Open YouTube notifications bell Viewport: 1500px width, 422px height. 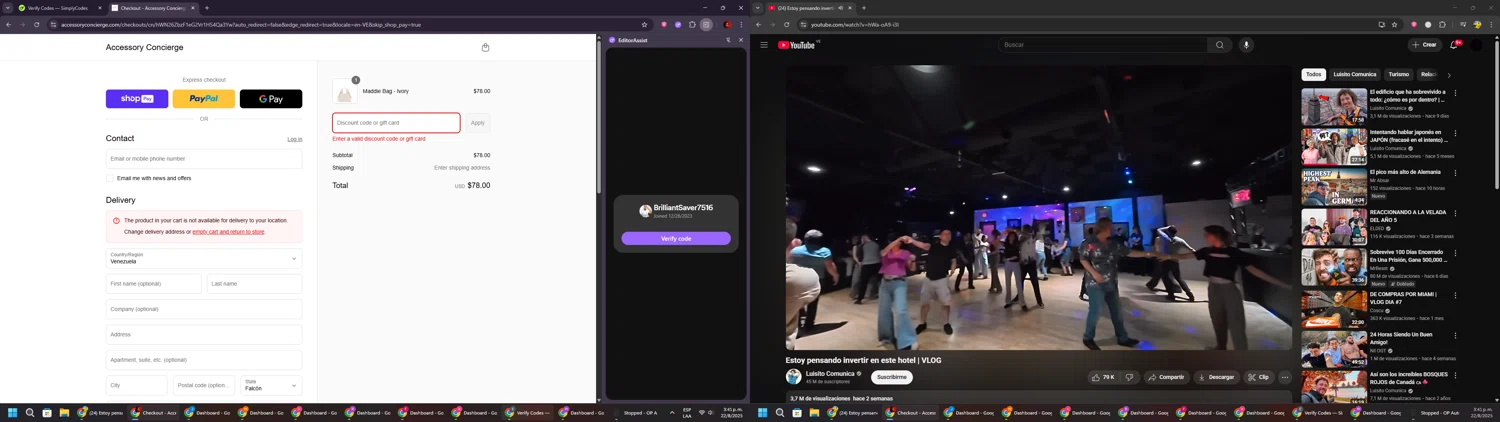coord(1454,45)
